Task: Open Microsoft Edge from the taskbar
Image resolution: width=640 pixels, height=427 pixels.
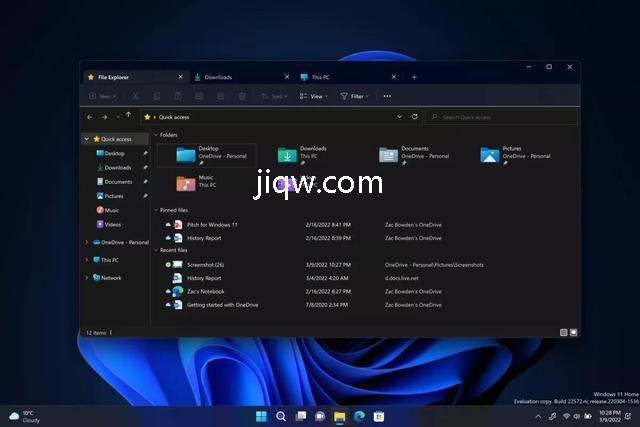Action: coord(359,416)
